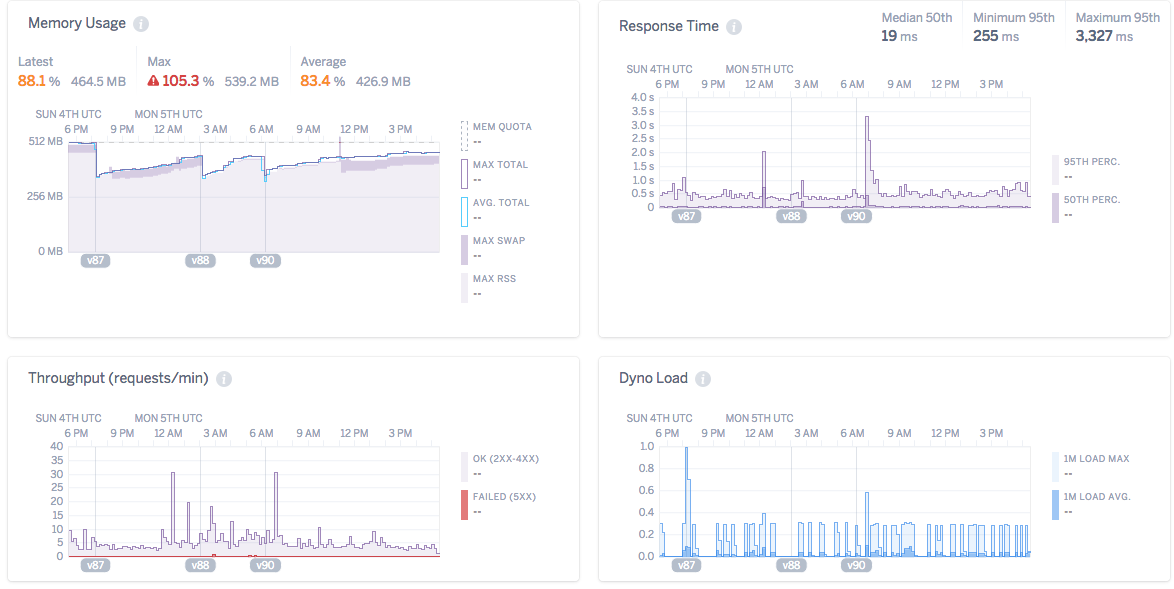Toggle the 95TH PERC. legend series

pyautogui.click(x=1086, y=170)
